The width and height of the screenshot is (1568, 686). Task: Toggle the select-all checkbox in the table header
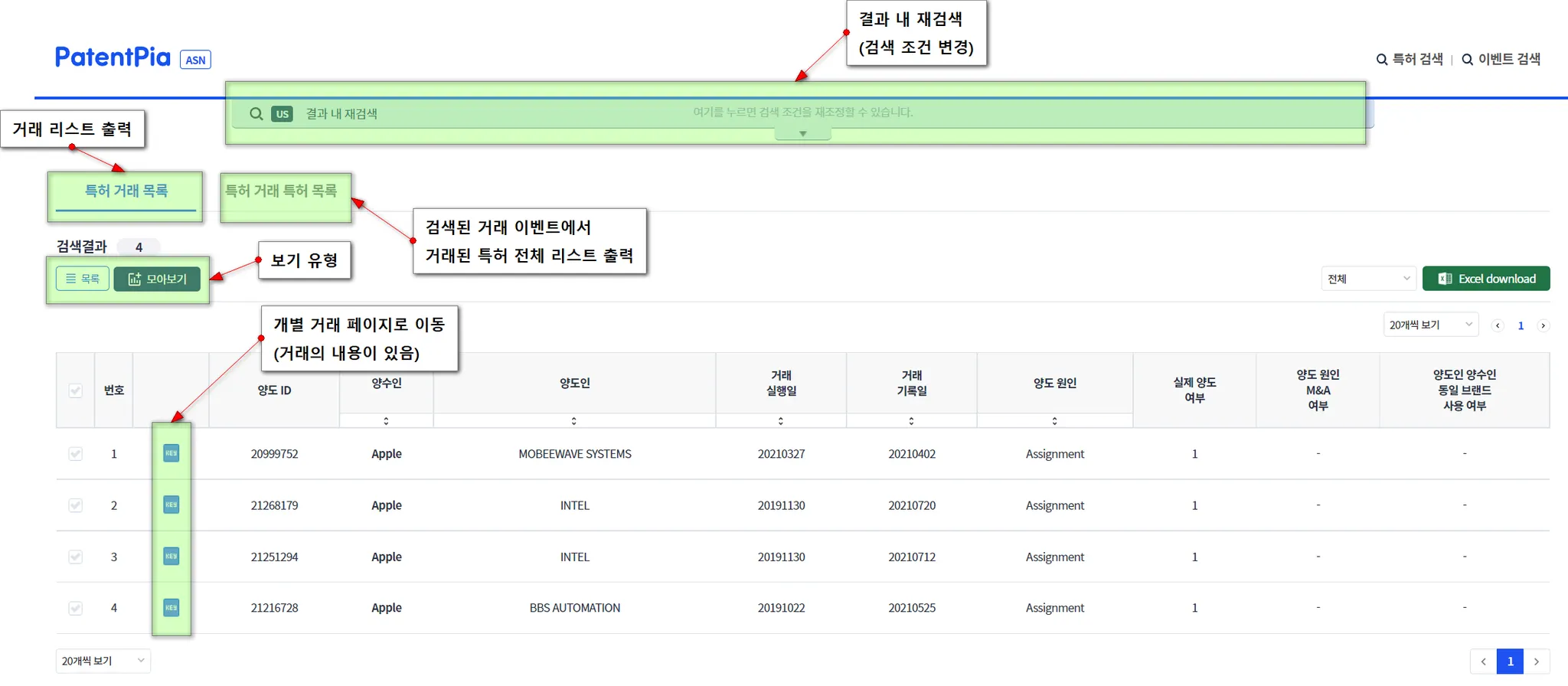(76, 390)
